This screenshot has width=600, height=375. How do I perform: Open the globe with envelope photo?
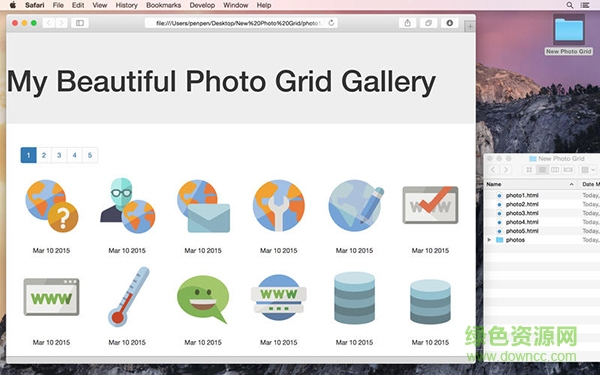(203, 206)
